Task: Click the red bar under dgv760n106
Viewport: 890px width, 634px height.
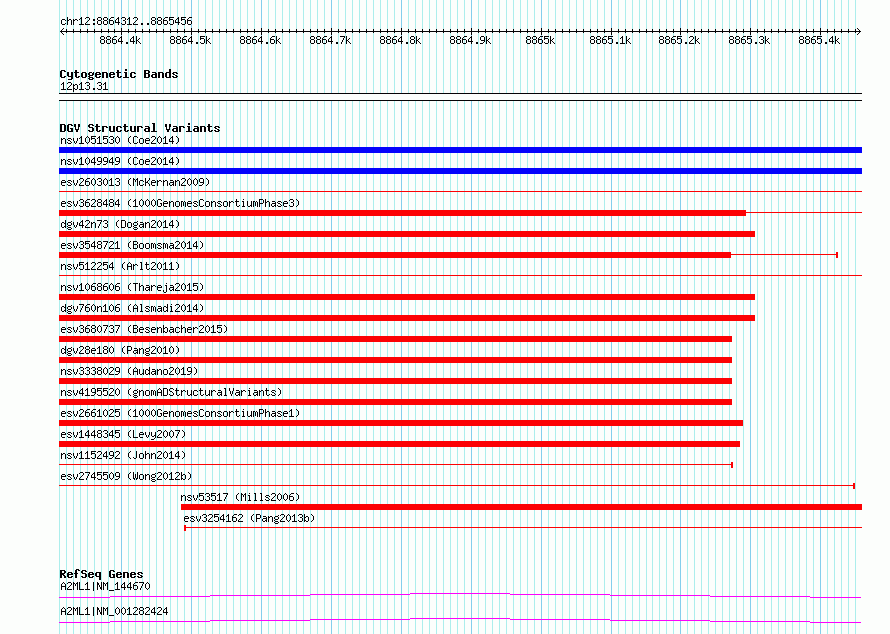Action: (407, 318)
